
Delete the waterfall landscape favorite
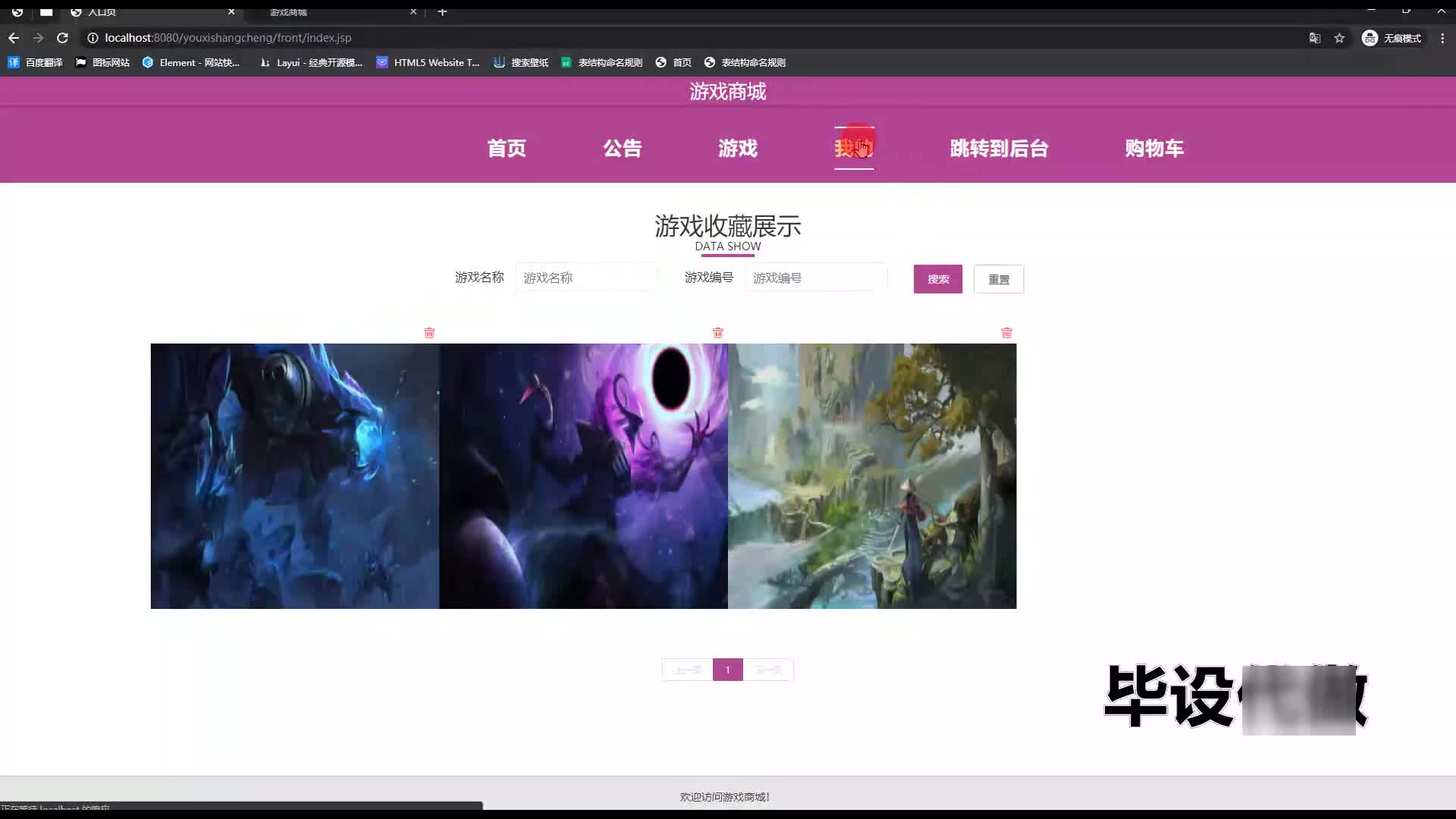pos(1006,333)
